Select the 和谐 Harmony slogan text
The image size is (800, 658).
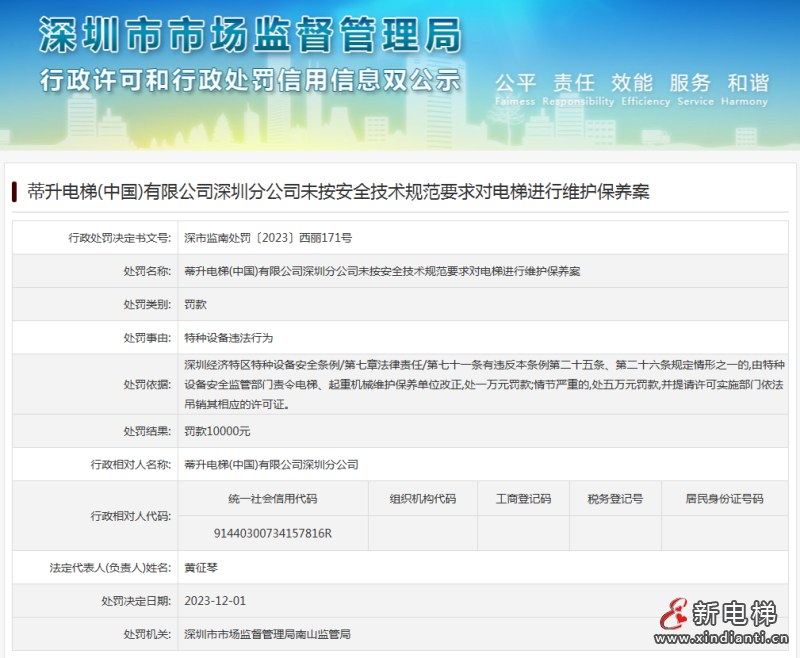tap(748, 83)
